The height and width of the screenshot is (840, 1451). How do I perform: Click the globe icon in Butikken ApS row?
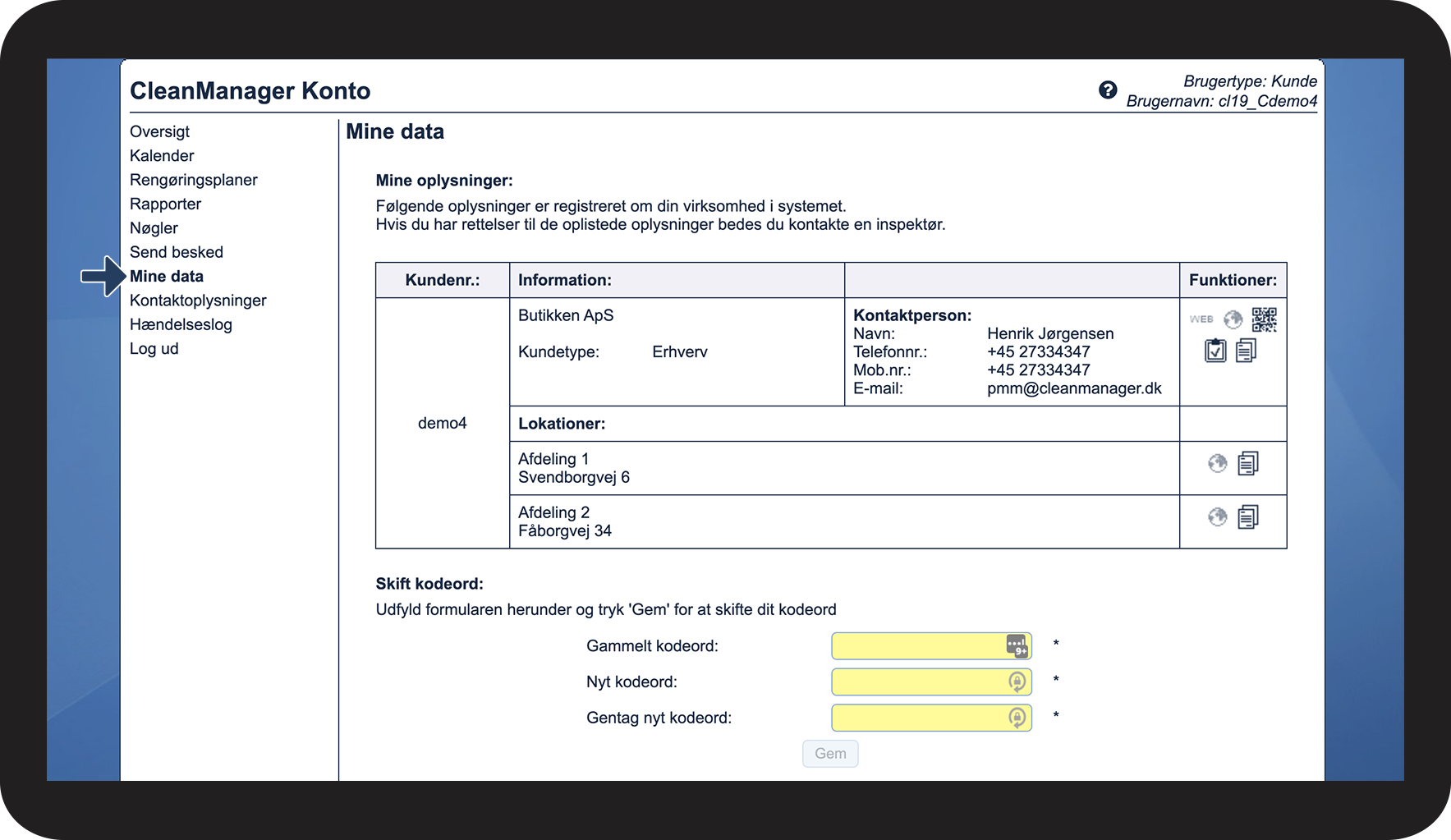click(1233, 319)
